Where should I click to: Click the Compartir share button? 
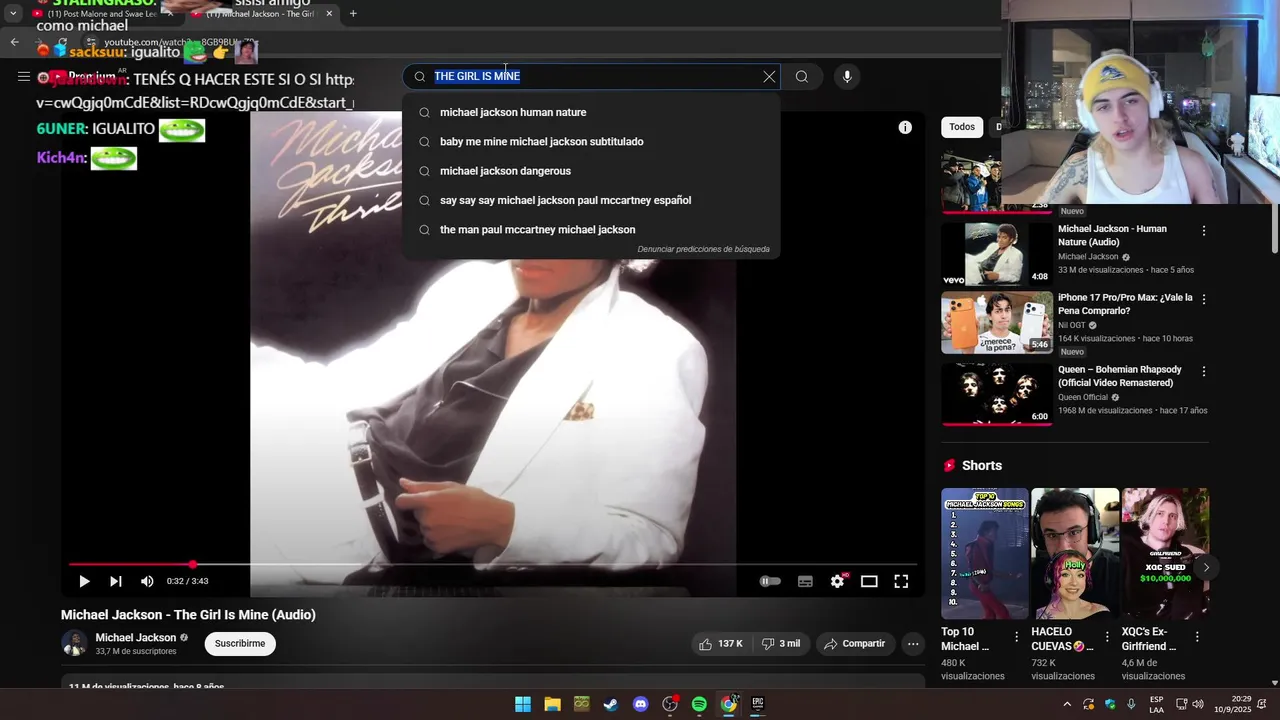pos(854,644)
